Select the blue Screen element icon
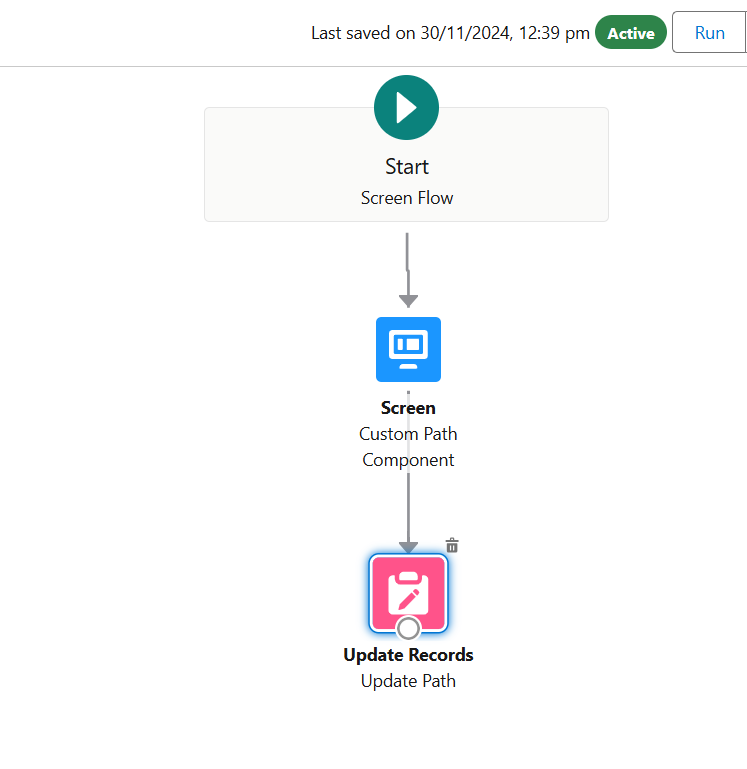This screenshot has width=747, height=769. click(x=408, y=349)
